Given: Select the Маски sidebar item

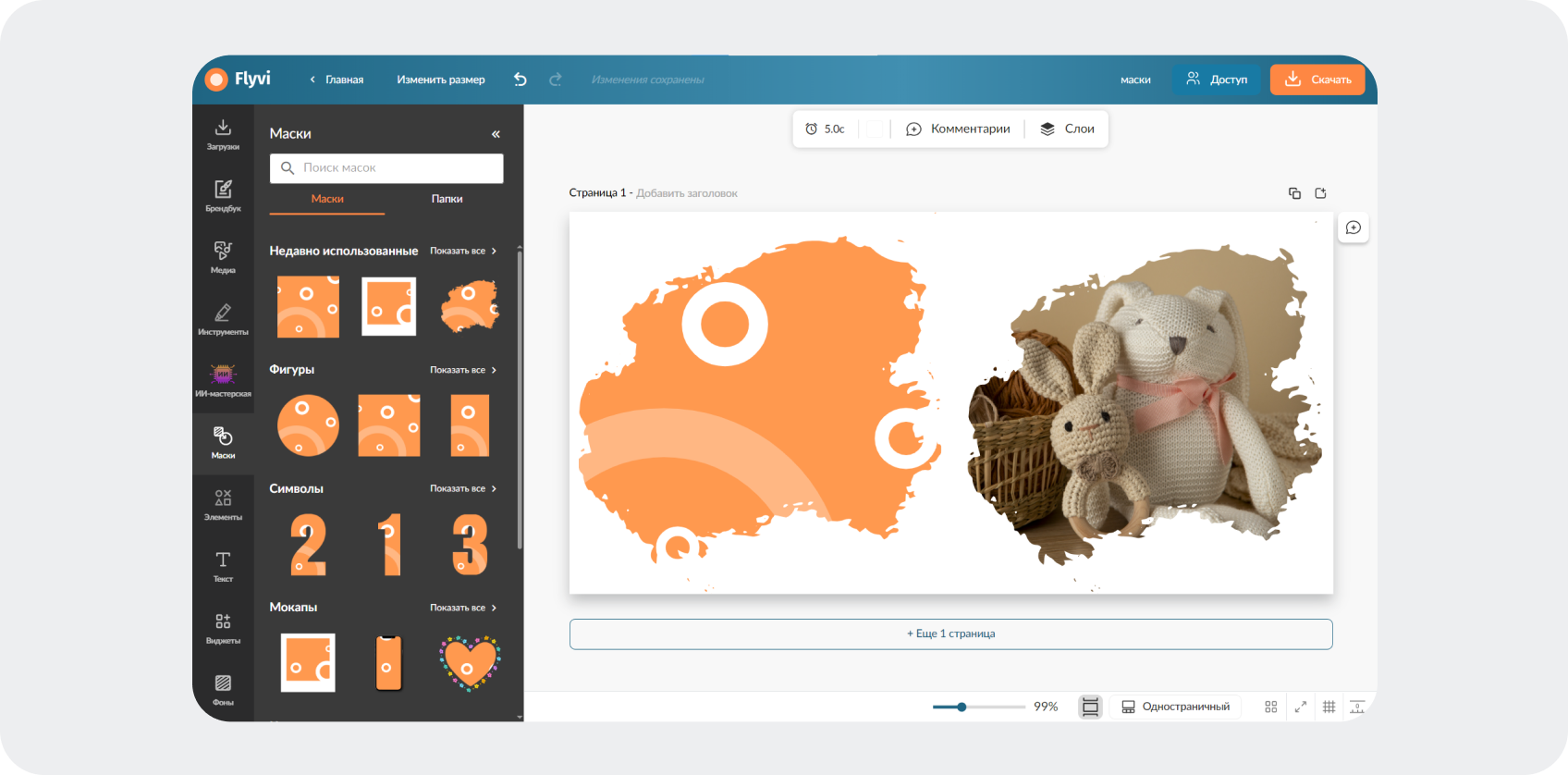Looking at the screenshot, I should click(223, 443).
